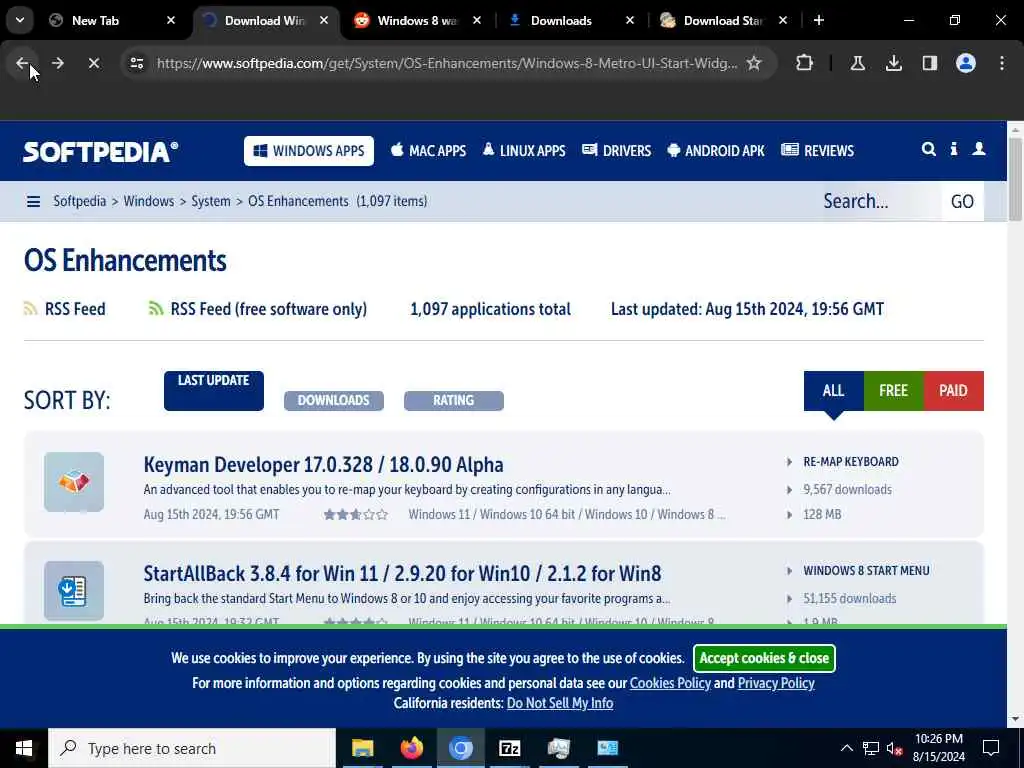Open Drivers section
Screen dimensions: 1024x768
tap(616, 151)
